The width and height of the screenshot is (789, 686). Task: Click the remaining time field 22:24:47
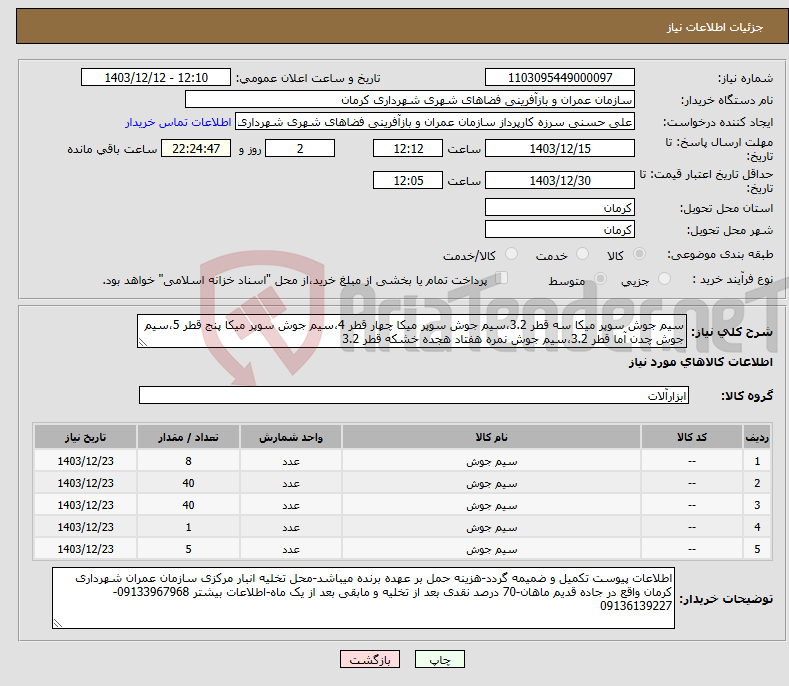click(196, 148)
